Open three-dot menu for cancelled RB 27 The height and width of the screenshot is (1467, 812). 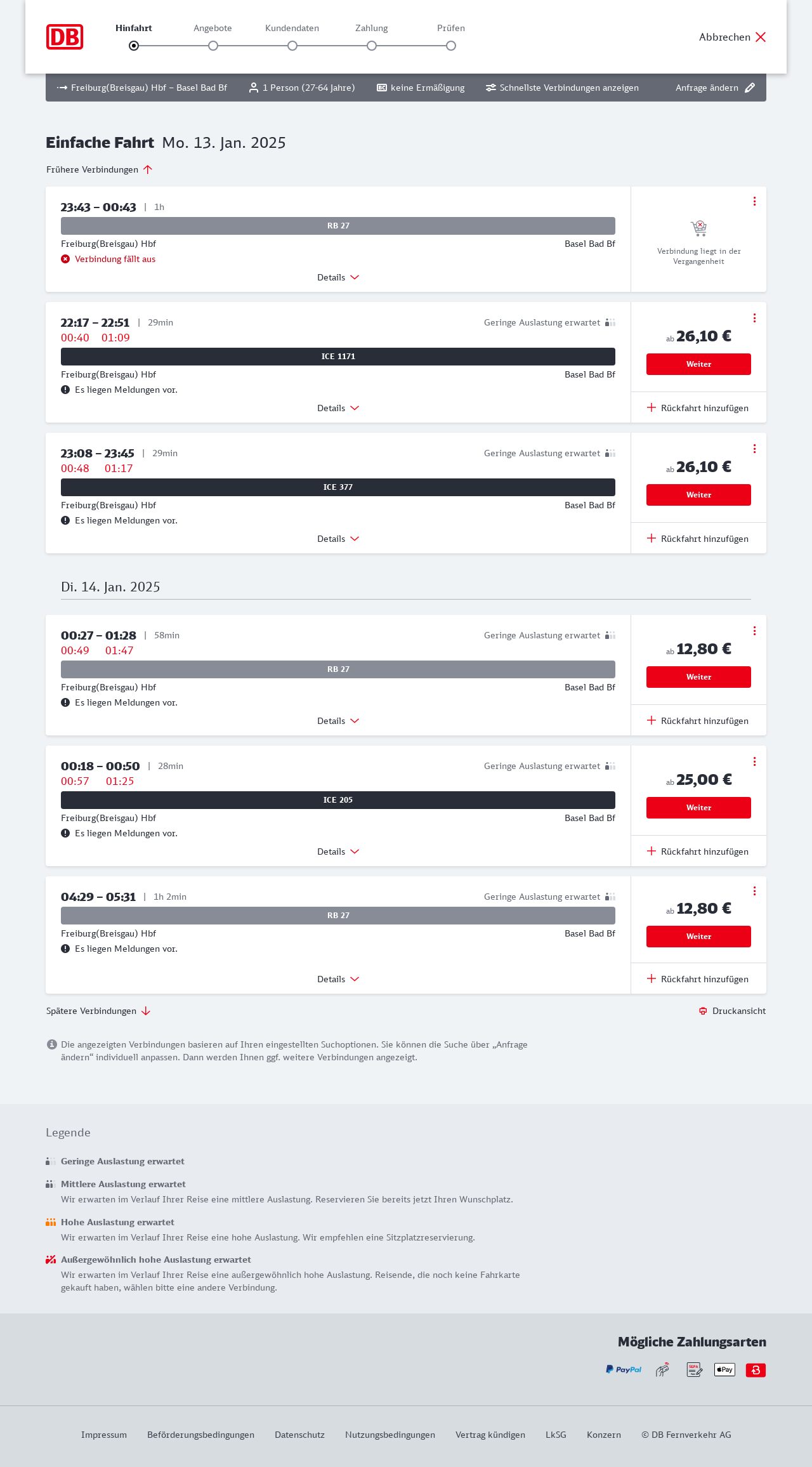754,201
